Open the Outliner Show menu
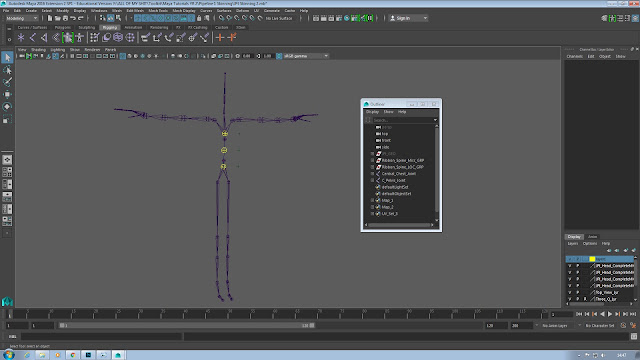This screenshot has height=360, width=640. [x=388, y=112]
